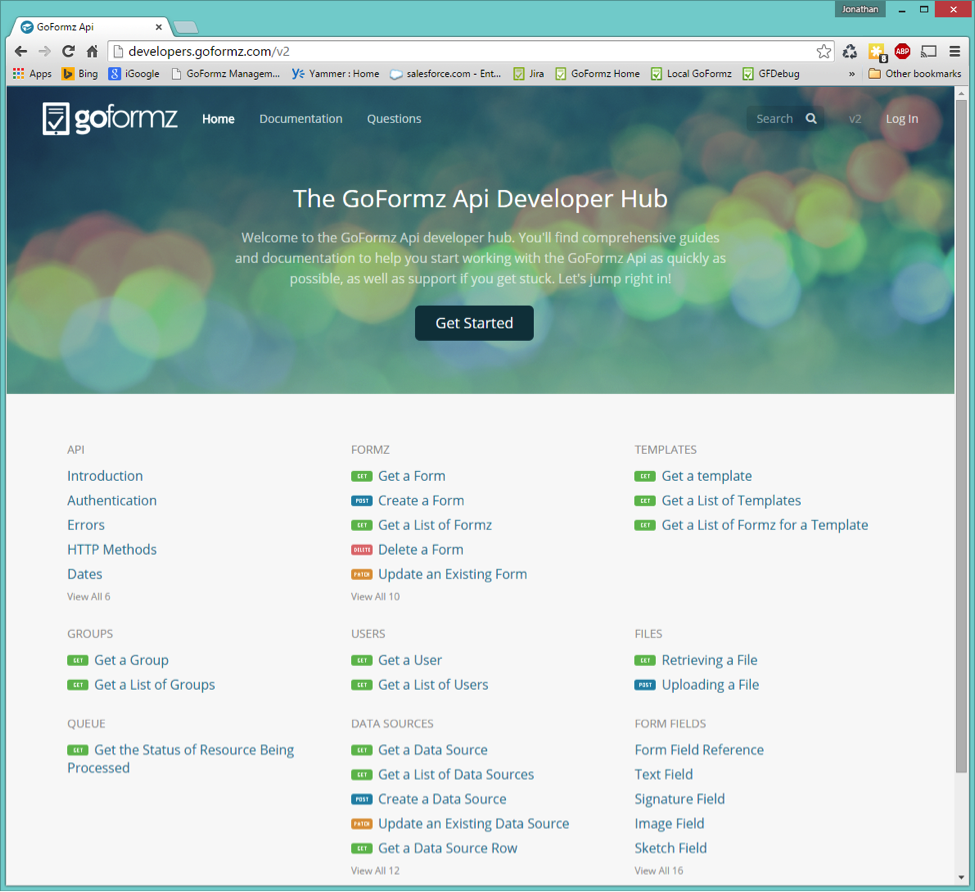Click the address bar URL
Screen dimensions: 975x892
(x=209, y=52)
